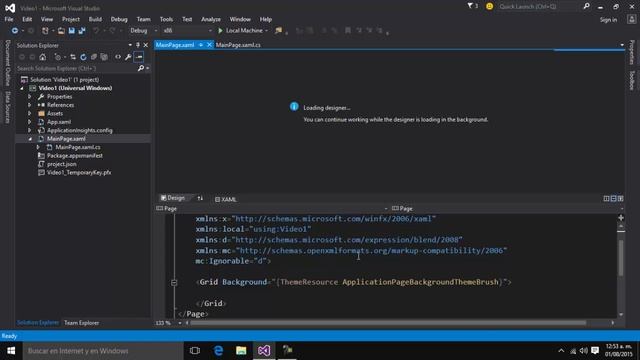Open the File menu
Viewport: 640px width, 360px height.
(x=9, y=19)
